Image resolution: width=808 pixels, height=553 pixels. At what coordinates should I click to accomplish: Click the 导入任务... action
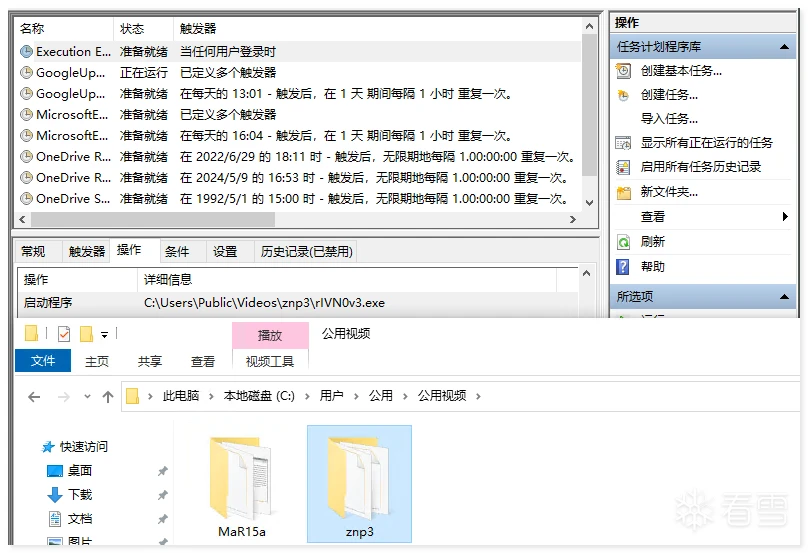tap(669, 119)
